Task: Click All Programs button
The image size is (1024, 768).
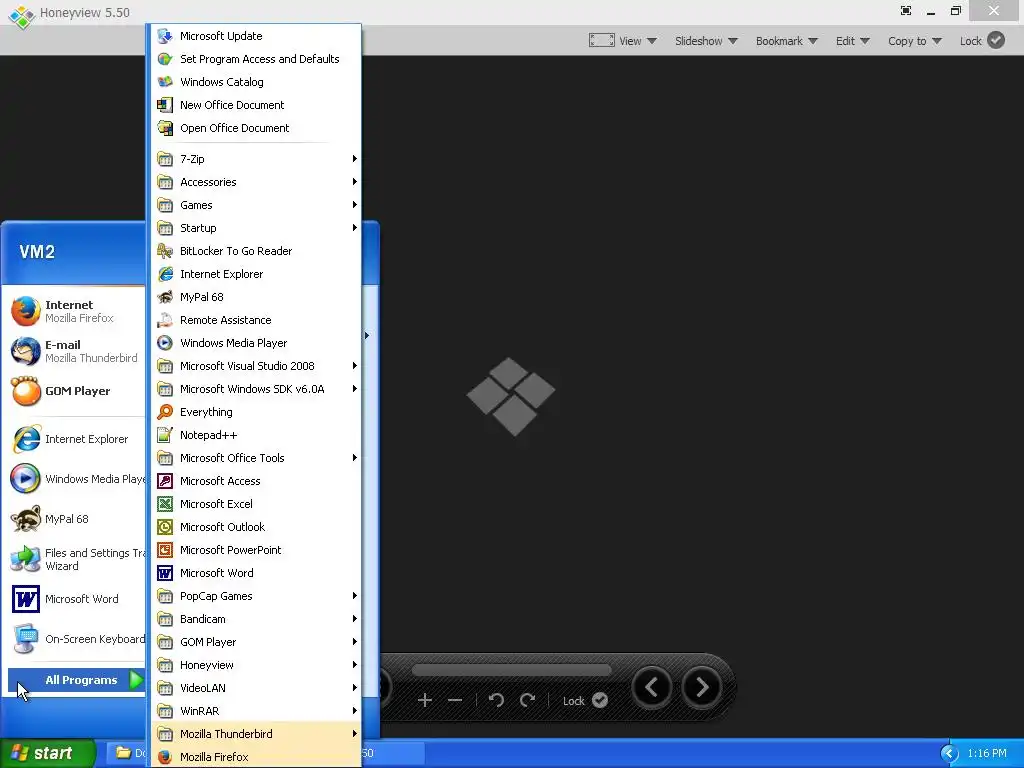Action: 76,680
